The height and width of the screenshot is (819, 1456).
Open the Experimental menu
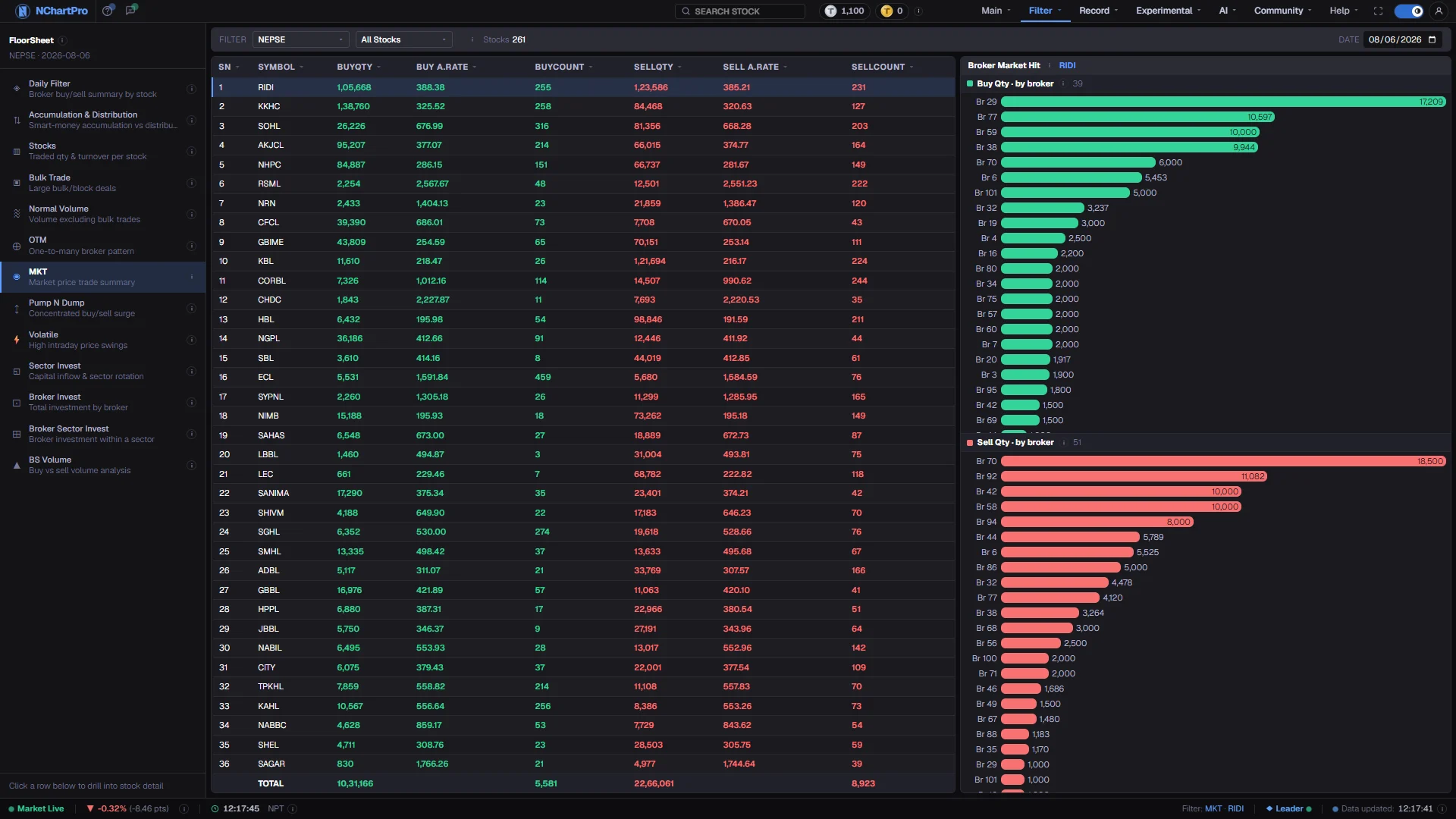1168,11
